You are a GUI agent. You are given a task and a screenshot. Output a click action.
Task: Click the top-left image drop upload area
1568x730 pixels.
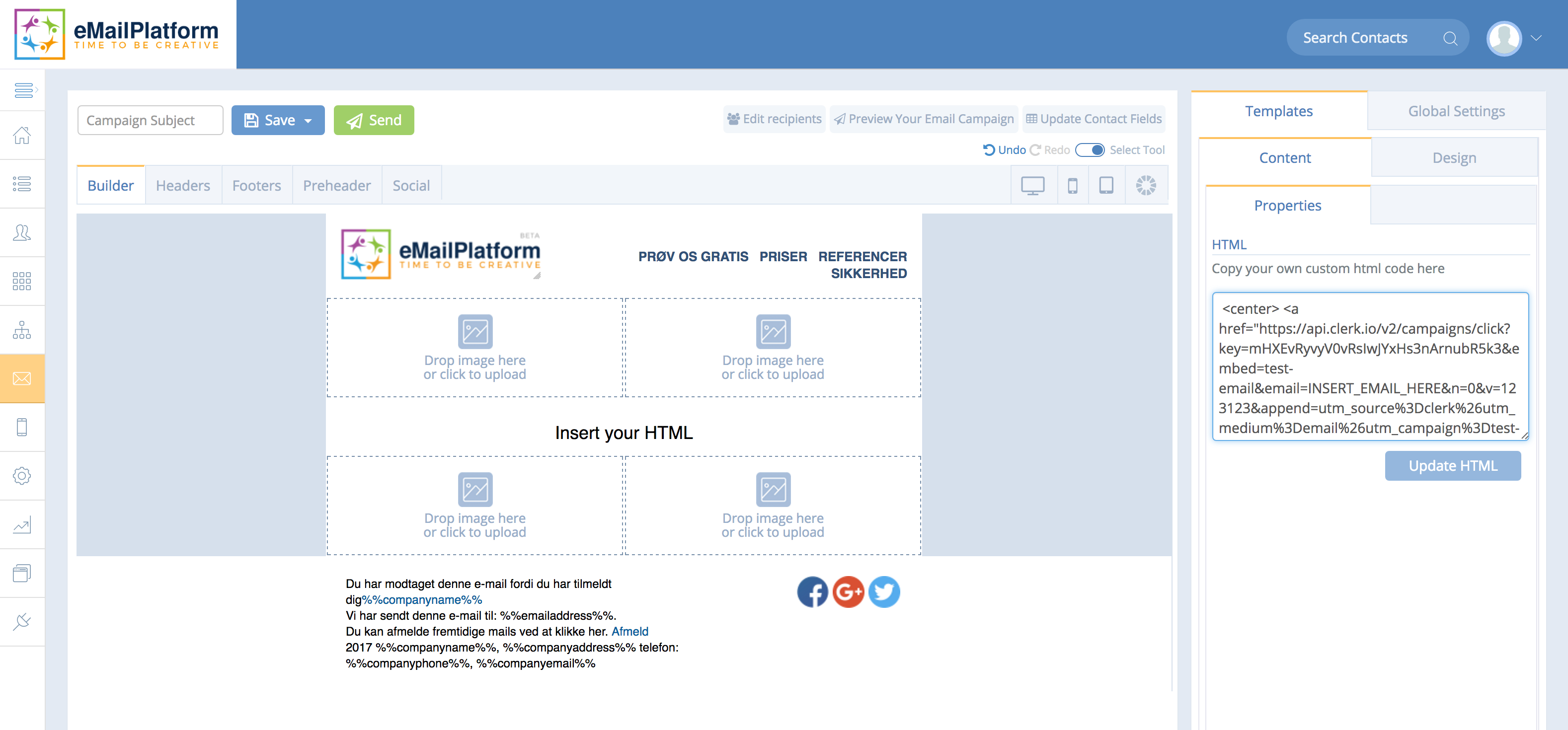pos(475,347)
